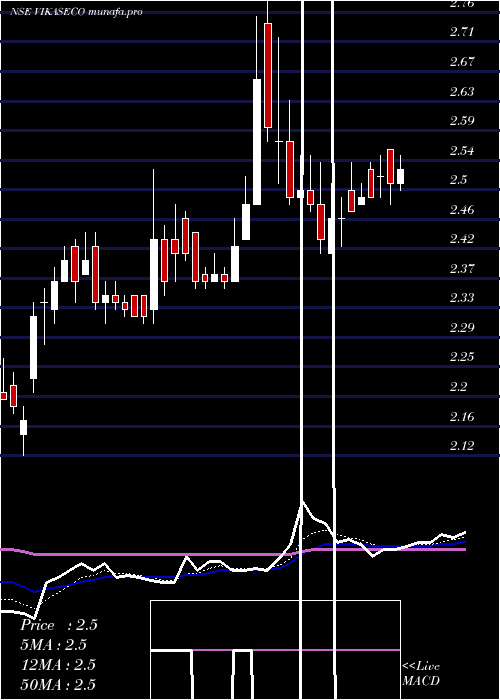Click the 2.42 price axis label

(461, 239)
